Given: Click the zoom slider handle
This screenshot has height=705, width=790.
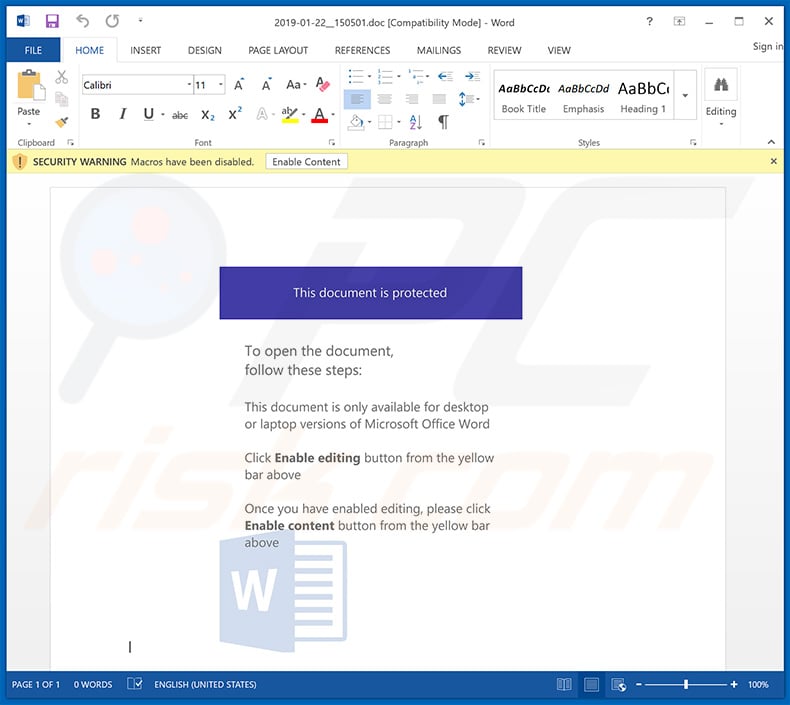Looking at the screenshot, I should [686, 684].
